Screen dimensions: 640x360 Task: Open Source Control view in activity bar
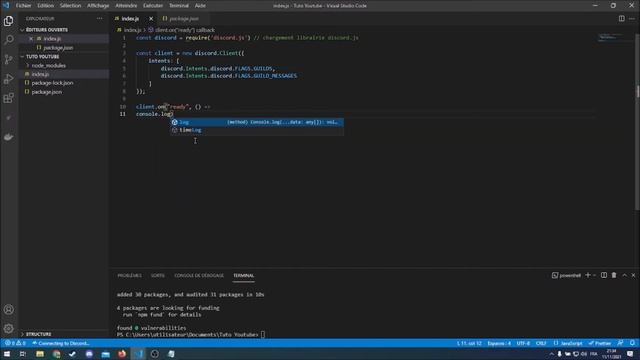[9, 60]
